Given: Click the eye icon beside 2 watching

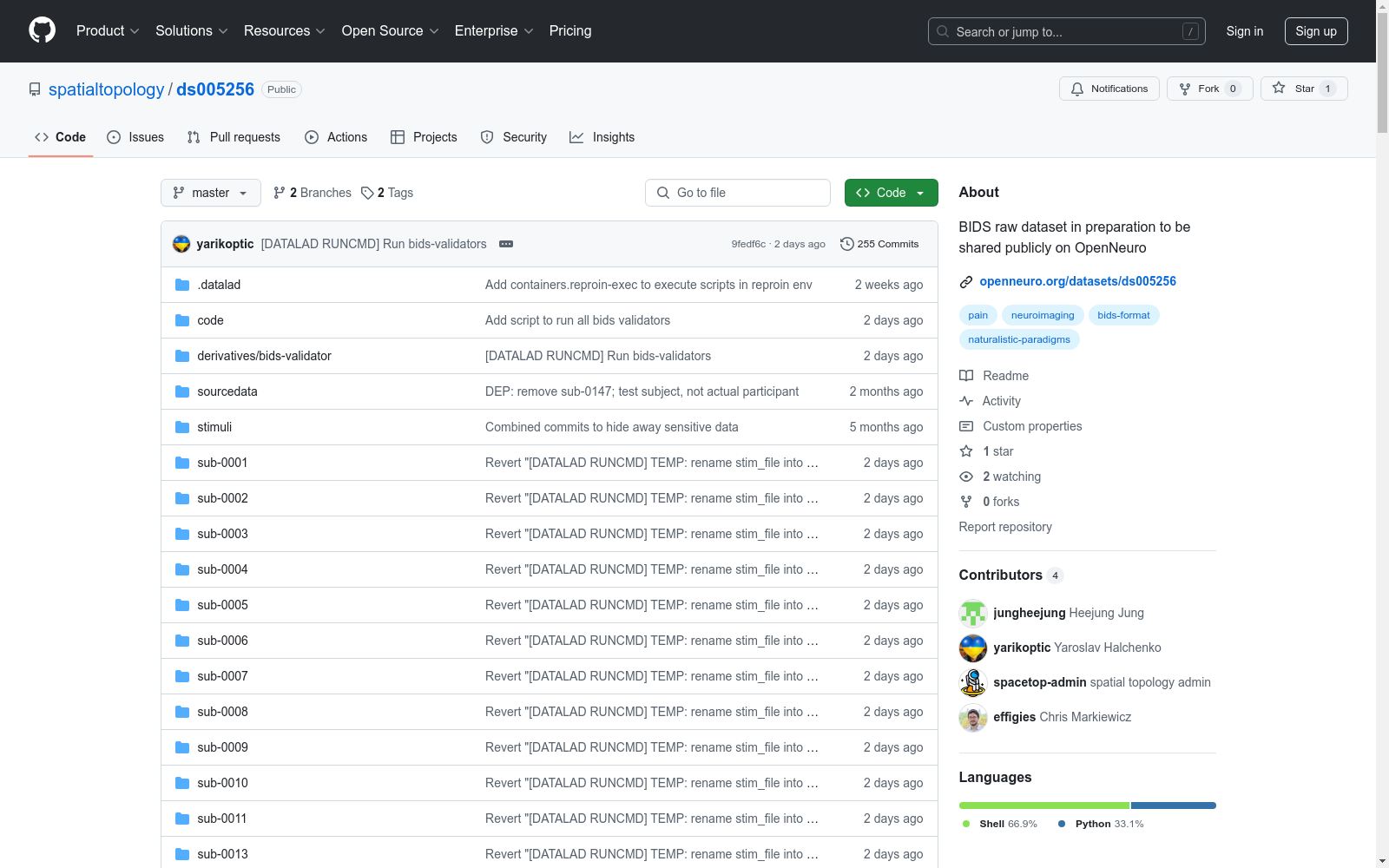Looking at the screenshot, I should click(x=966, y=477).
